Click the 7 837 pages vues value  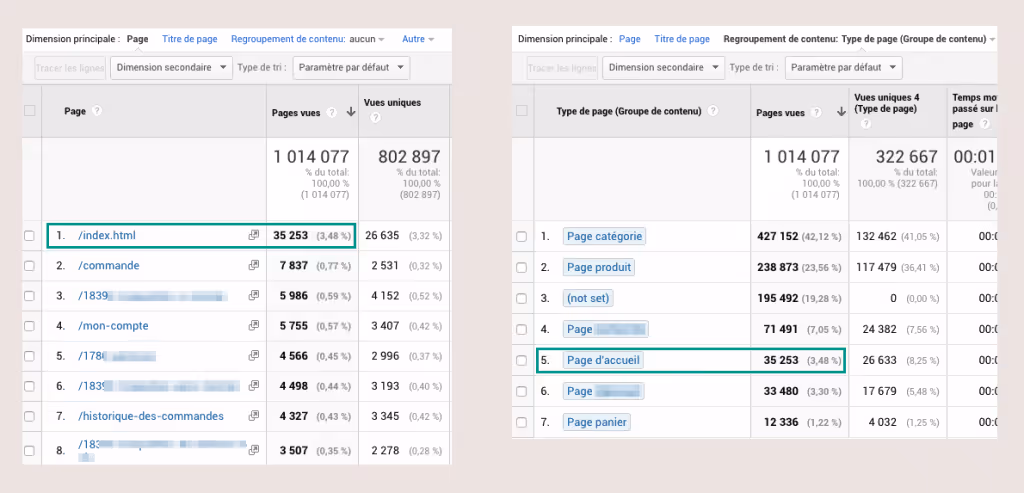pyautogui.click(x=293, y=266)
